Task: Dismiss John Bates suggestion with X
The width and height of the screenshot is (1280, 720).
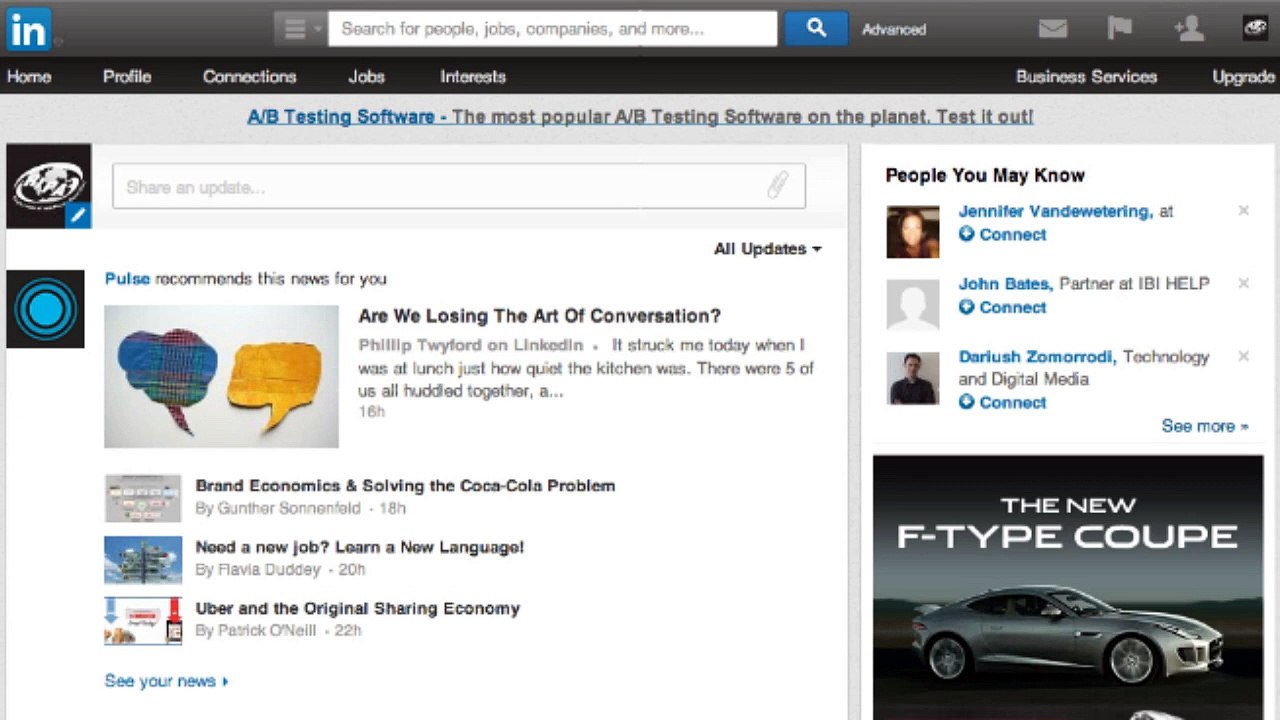Action: 1243,284
